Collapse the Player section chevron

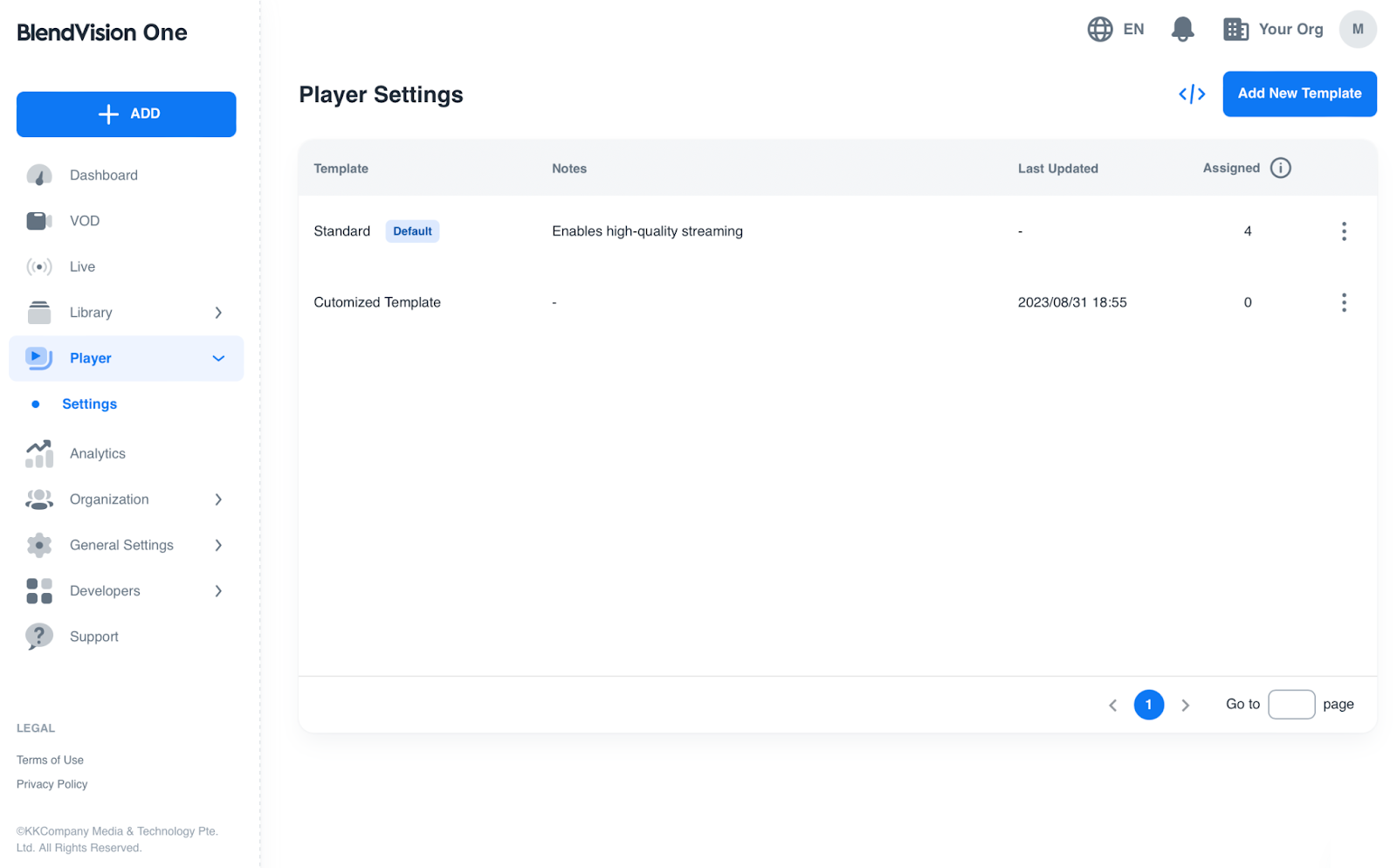click(x=218, y=359)
